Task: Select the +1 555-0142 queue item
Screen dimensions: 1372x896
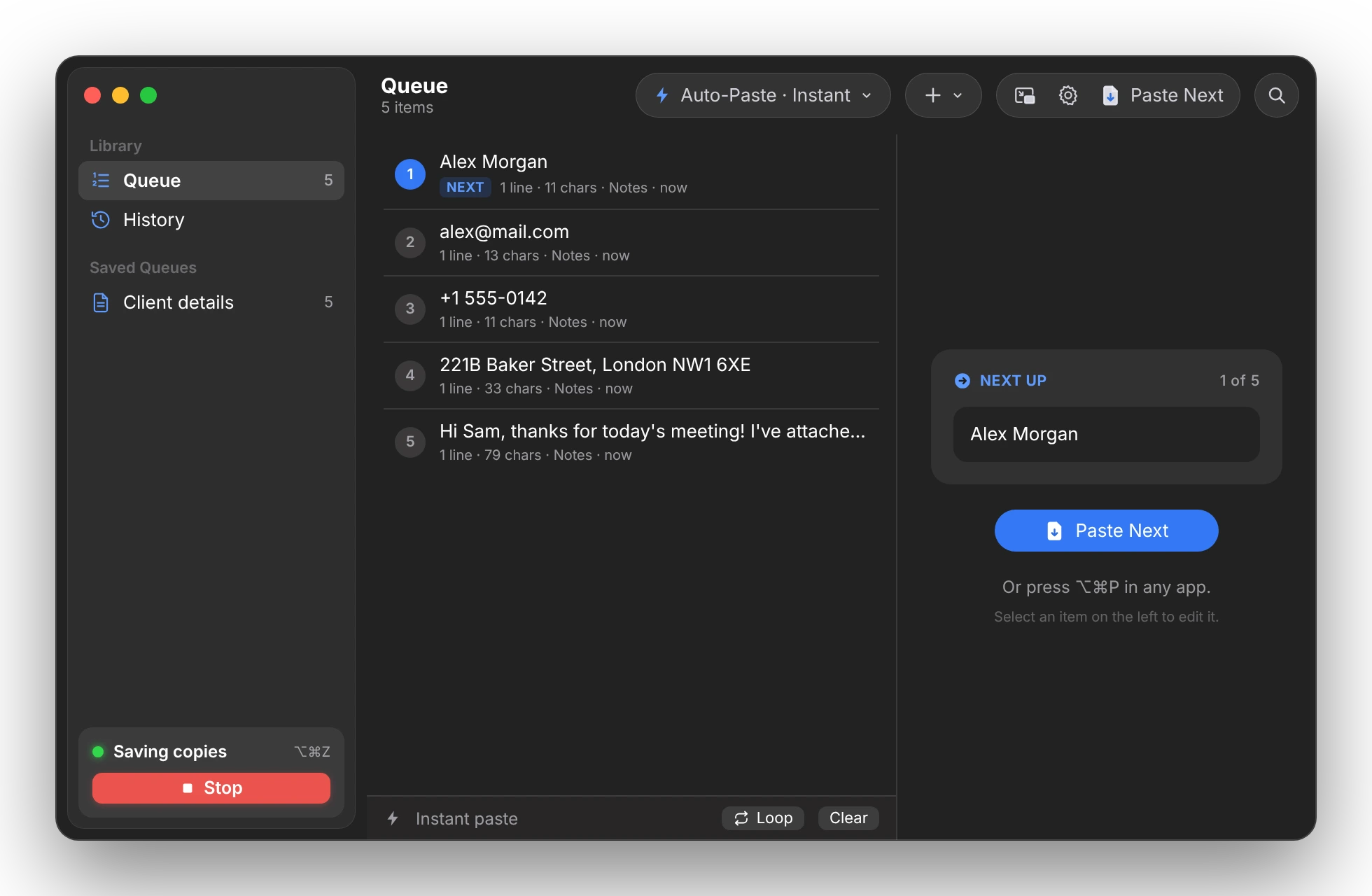Action: [x=631, y=309]
